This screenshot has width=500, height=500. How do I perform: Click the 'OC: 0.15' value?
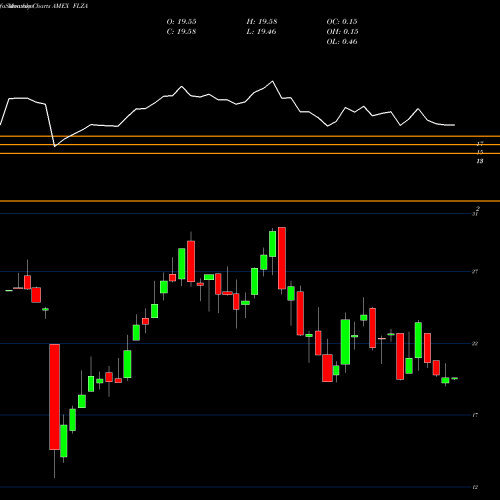[x=342, y=22]
